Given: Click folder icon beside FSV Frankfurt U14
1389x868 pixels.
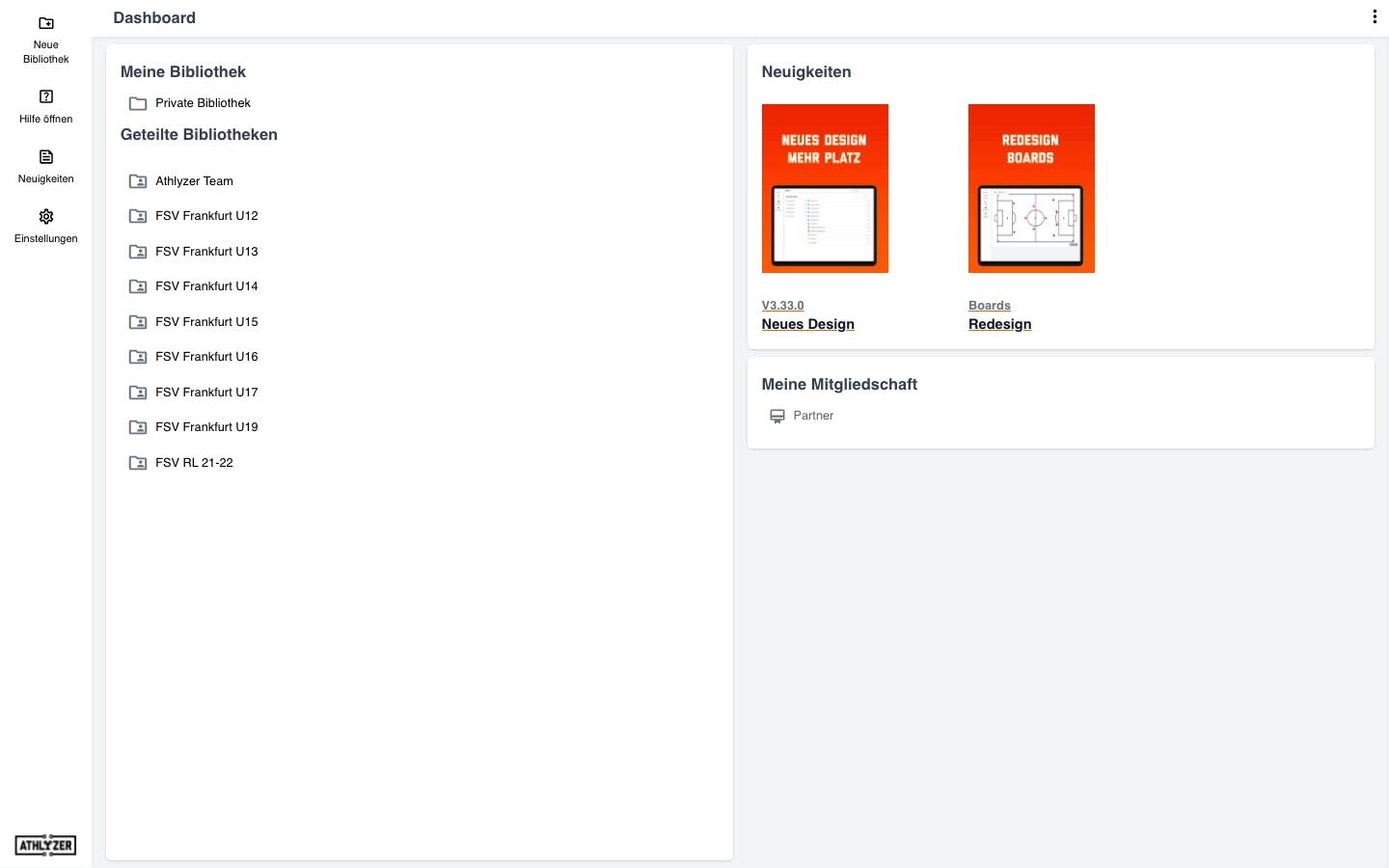Looking at the screenshot, I should (x=138, y=286).
